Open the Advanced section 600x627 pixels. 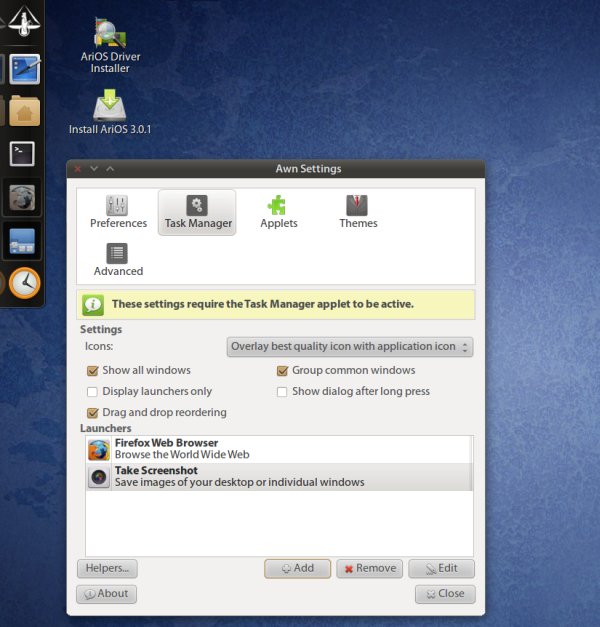(x=118, y=260)
